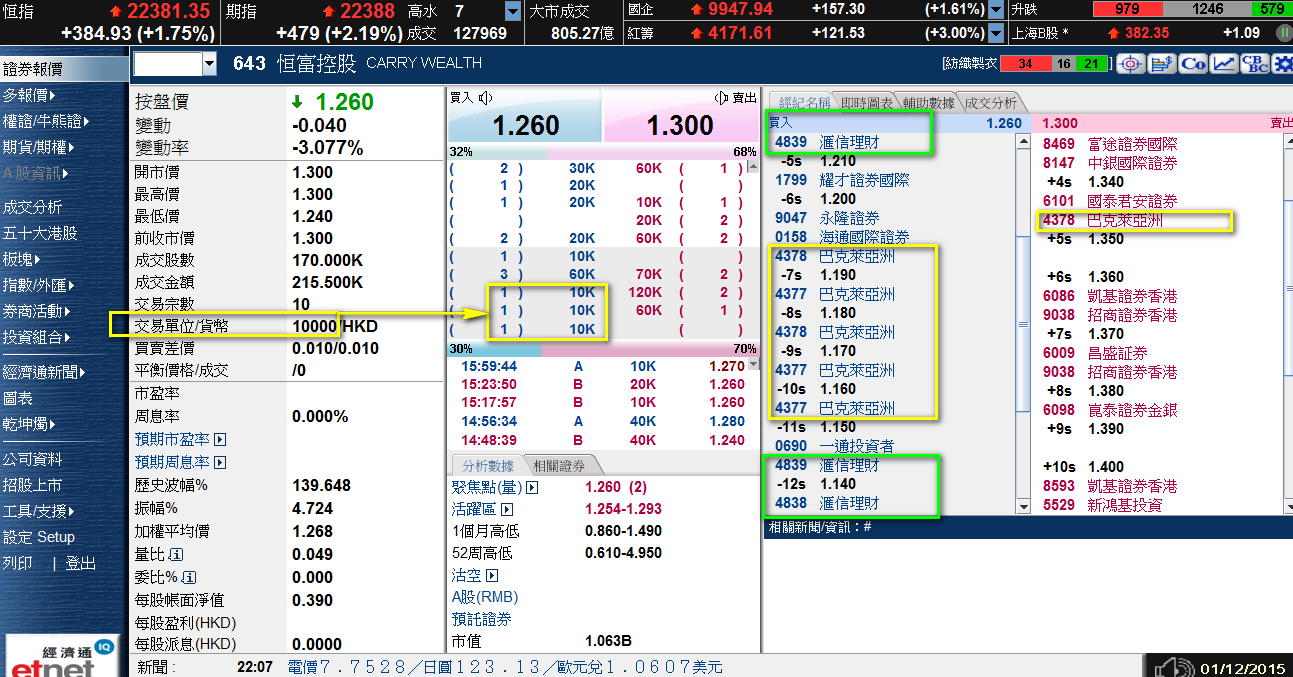This screenshot has width=1293, height=677.
Task: Switch to 成交分析 tab in broker panel
Action: click(x=990, y=103)
